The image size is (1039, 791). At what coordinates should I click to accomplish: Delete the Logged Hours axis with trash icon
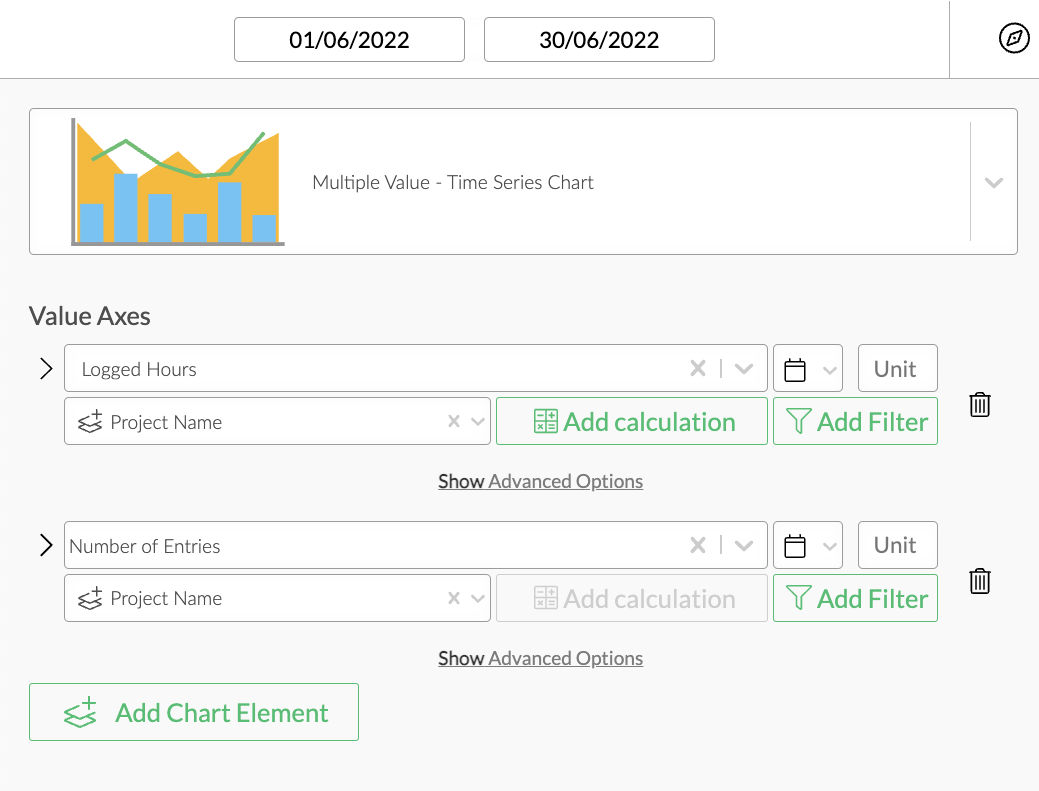coord(979,404)
